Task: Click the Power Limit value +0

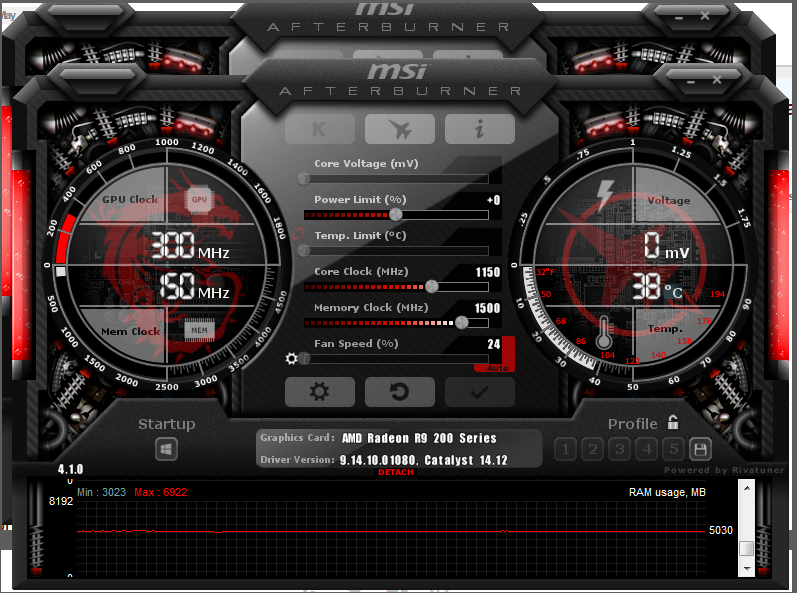Action: click(x=494, y=200)
